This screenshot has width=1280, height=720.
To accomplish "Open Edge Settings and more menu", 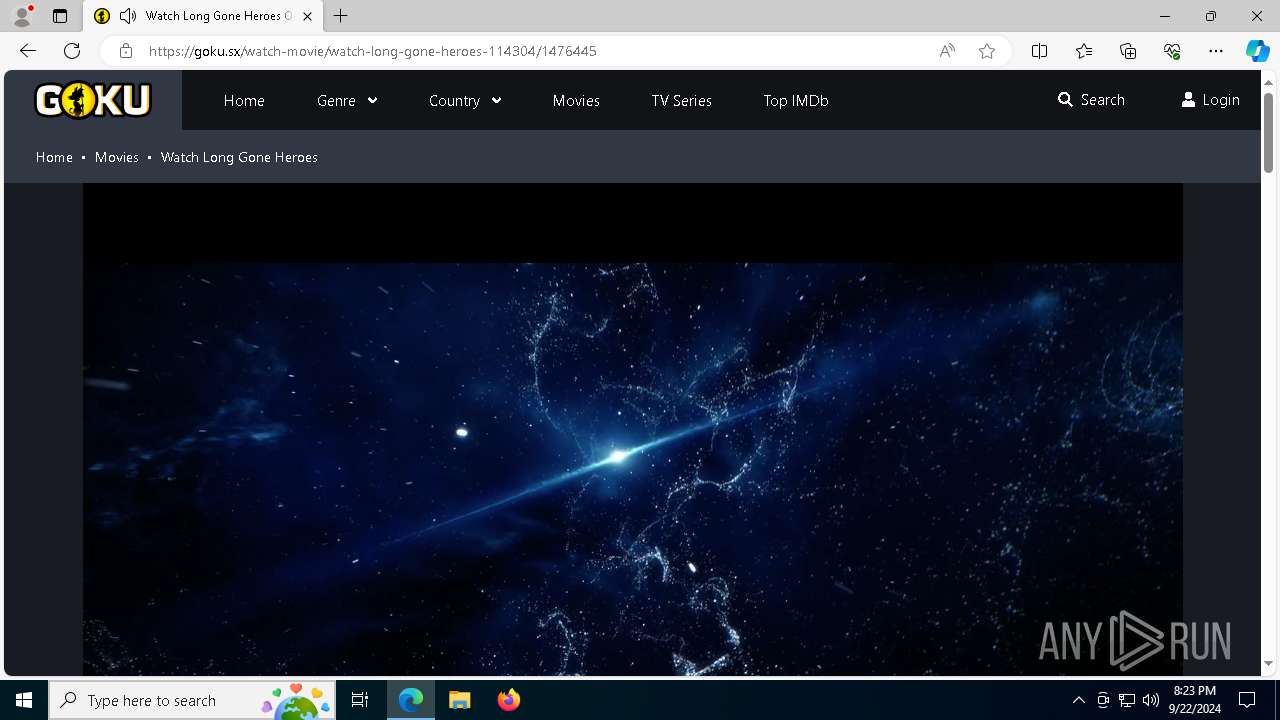I will point(1216,51).
